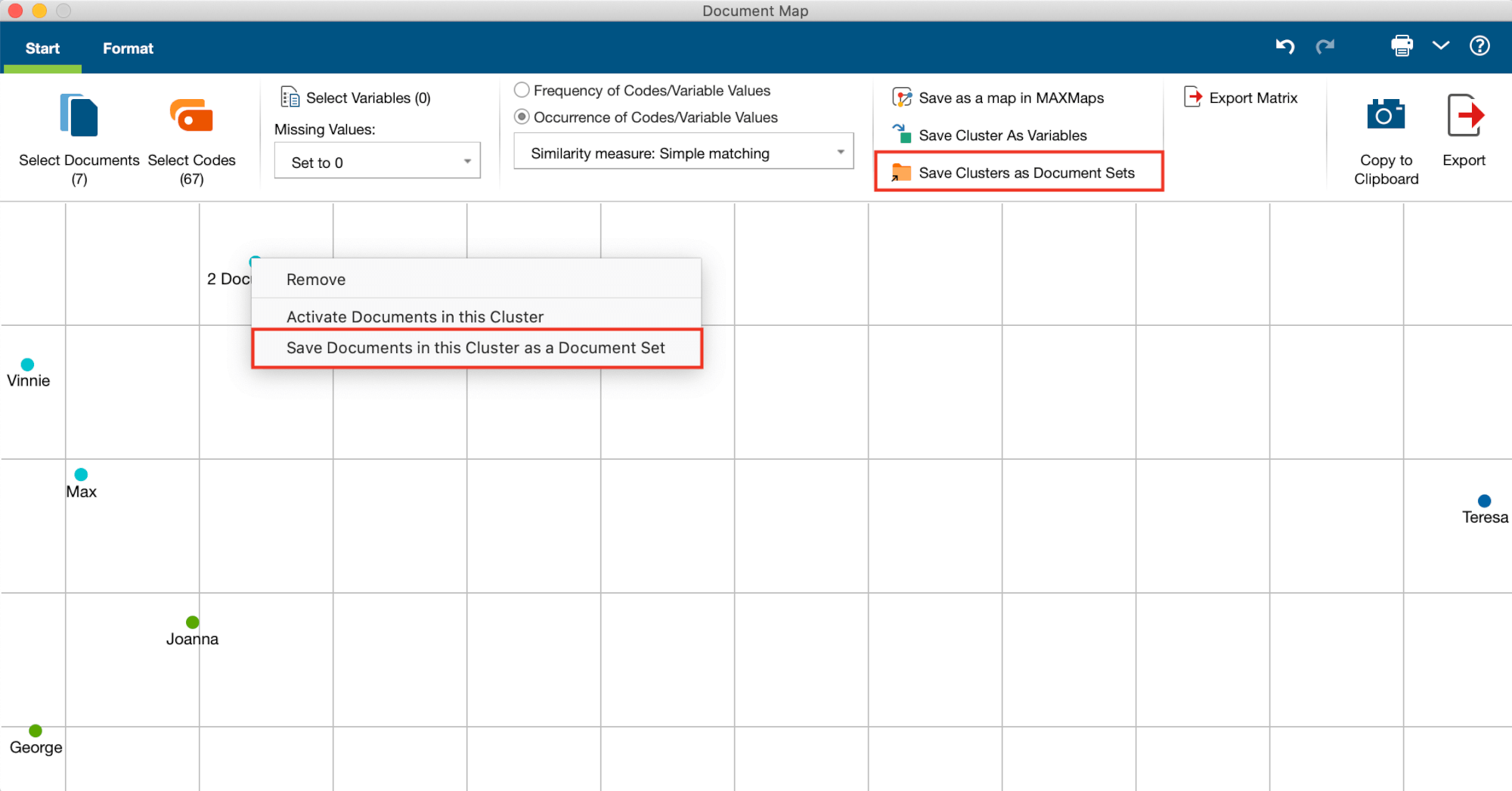The width and height of the screenshot is (1512, 791).
Task: Click Save Clusters as Document Sets folder icon
Action: coord(901,172)
